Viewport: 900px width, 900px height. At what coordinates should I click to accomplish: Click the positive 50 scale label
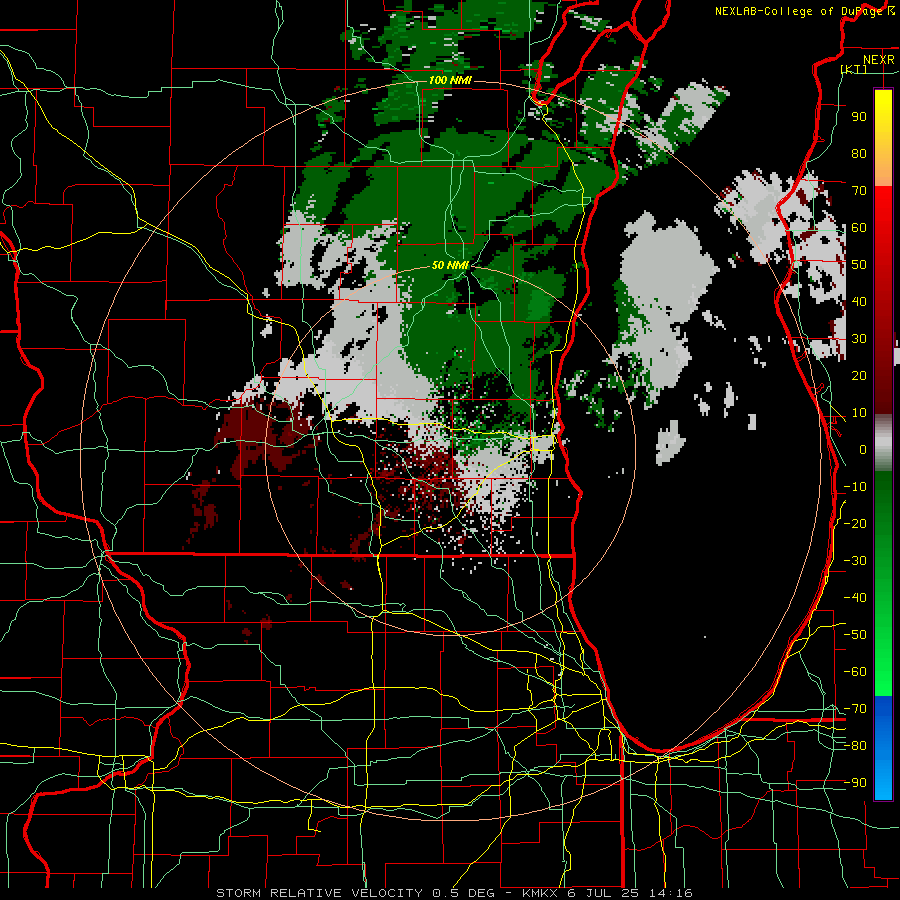(859, 265)
